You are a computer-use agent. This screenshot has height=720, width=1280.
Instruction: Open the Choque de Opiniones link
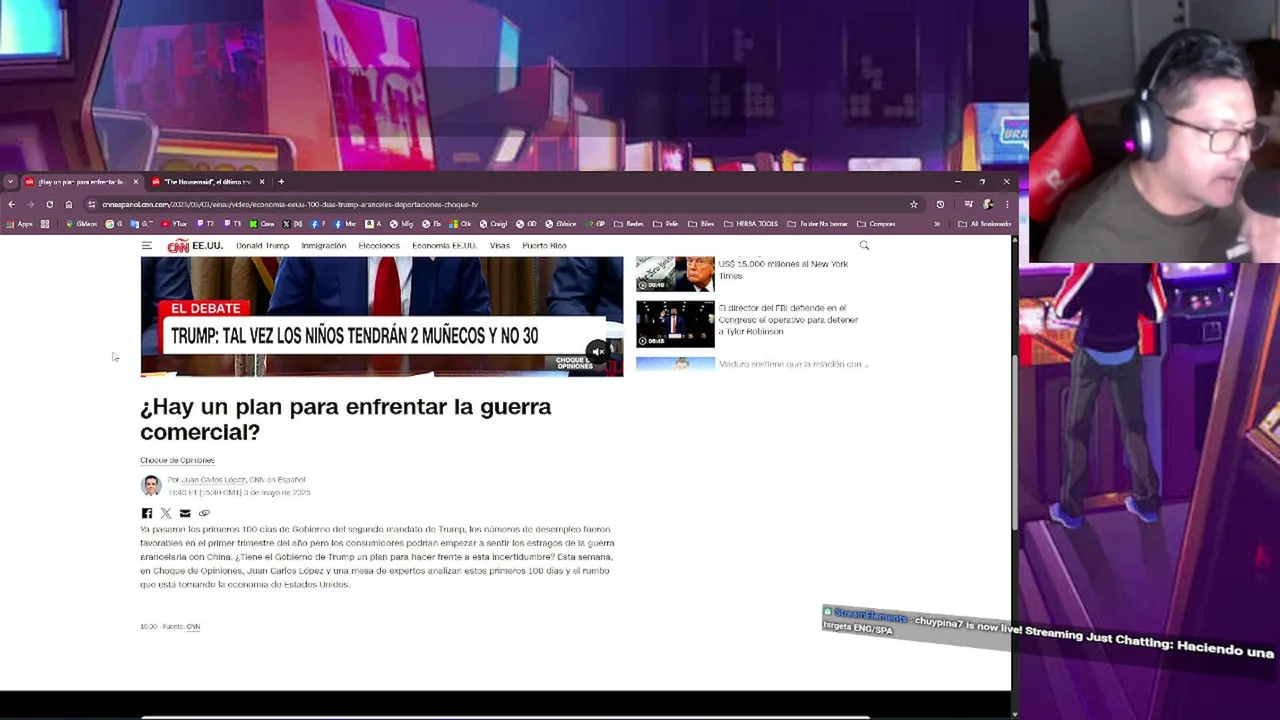click(x=177, y=460)
